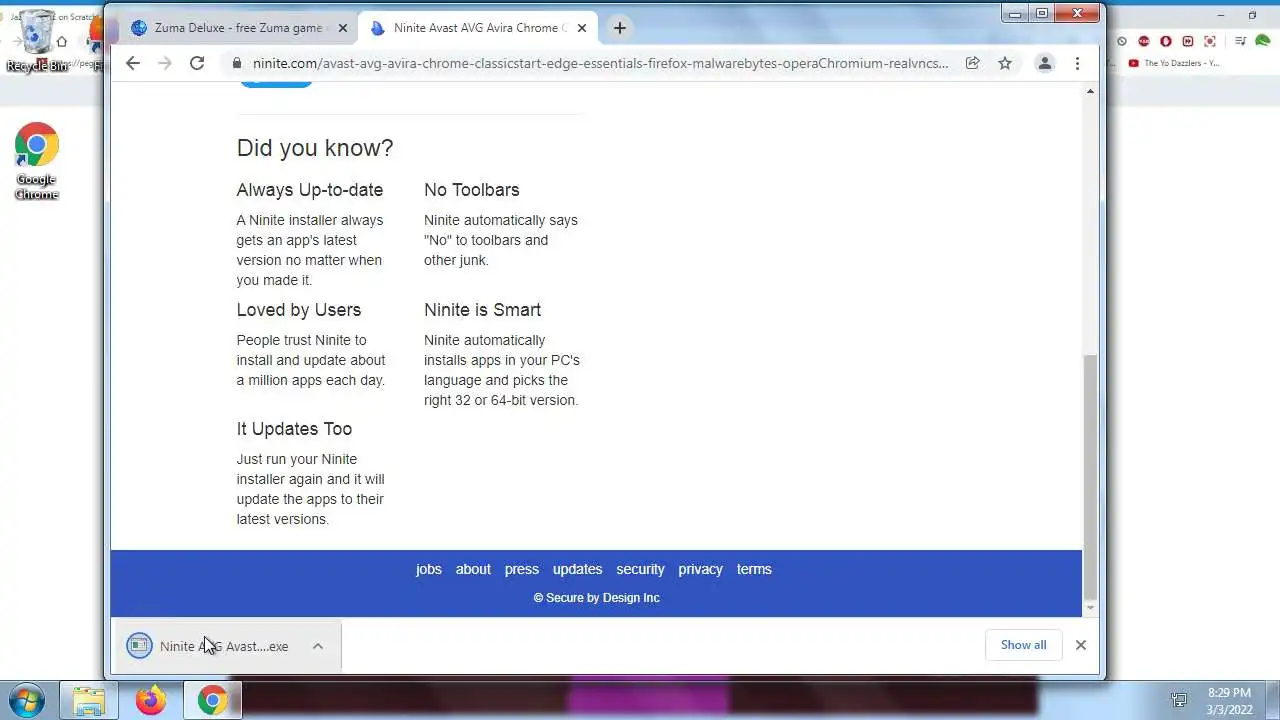Open the about footer link
1280x720 pixels.
point(473,569)
